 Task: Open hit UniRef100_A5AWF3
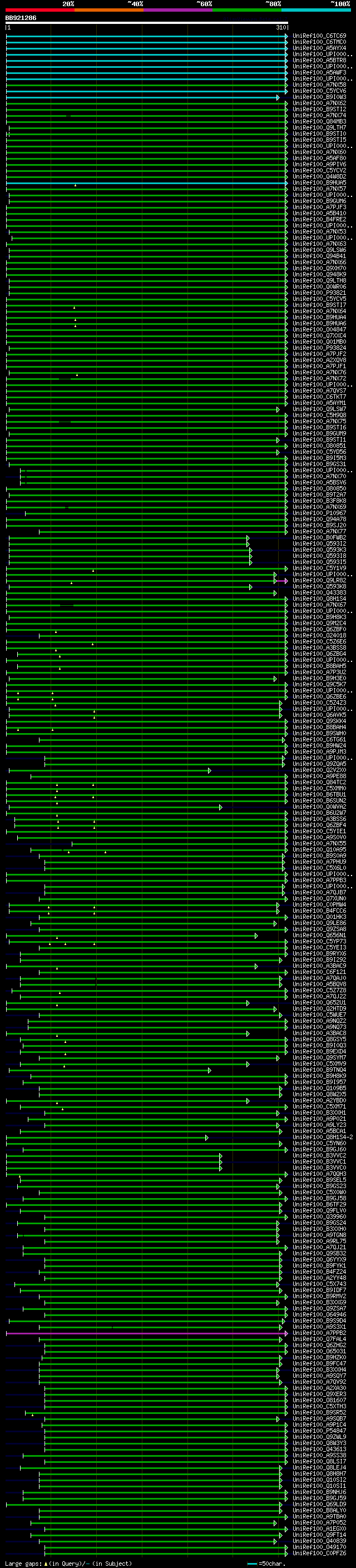coord(319,72)
